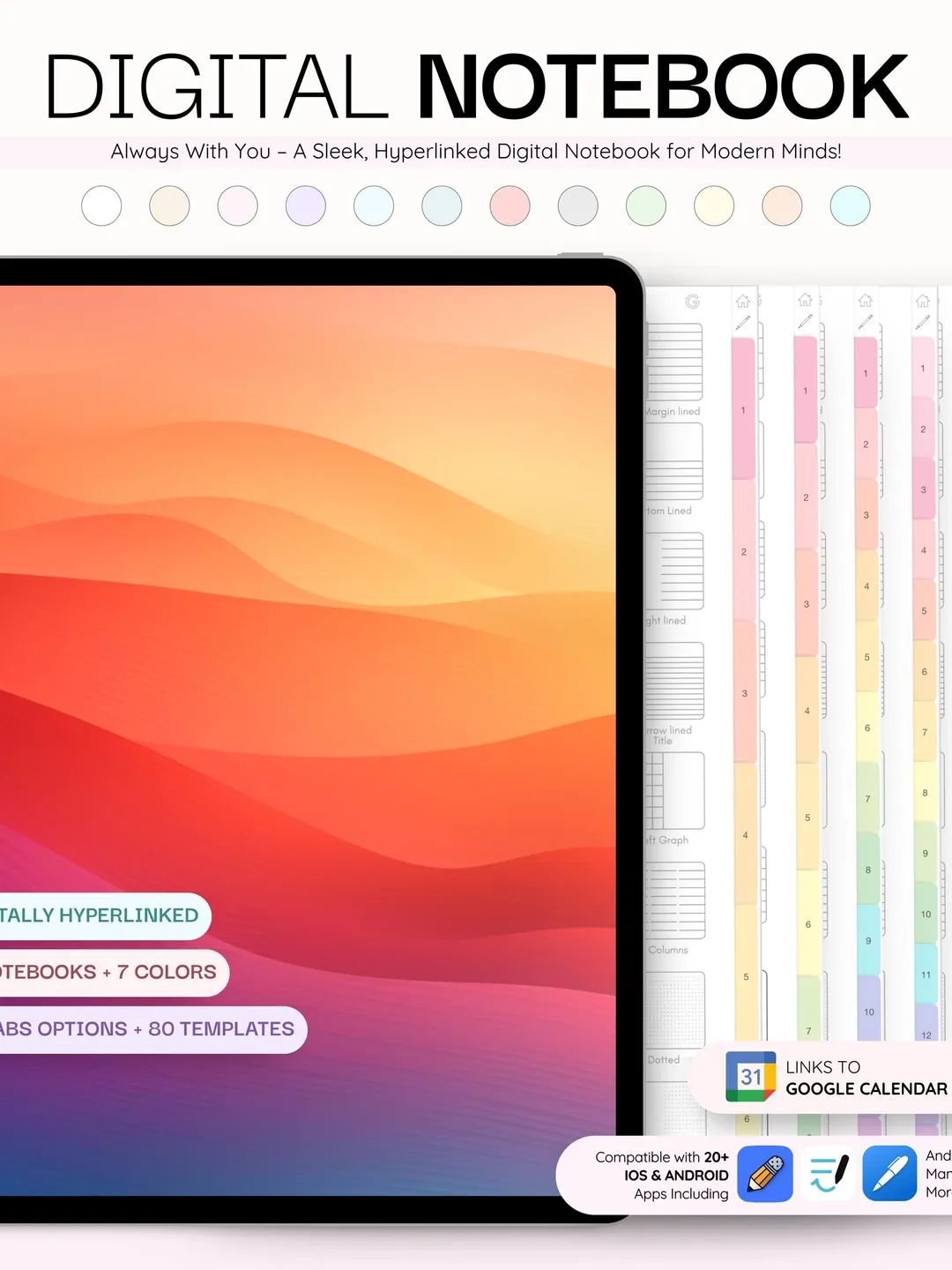Pick the pale yellow color swatch

point(714,205)
